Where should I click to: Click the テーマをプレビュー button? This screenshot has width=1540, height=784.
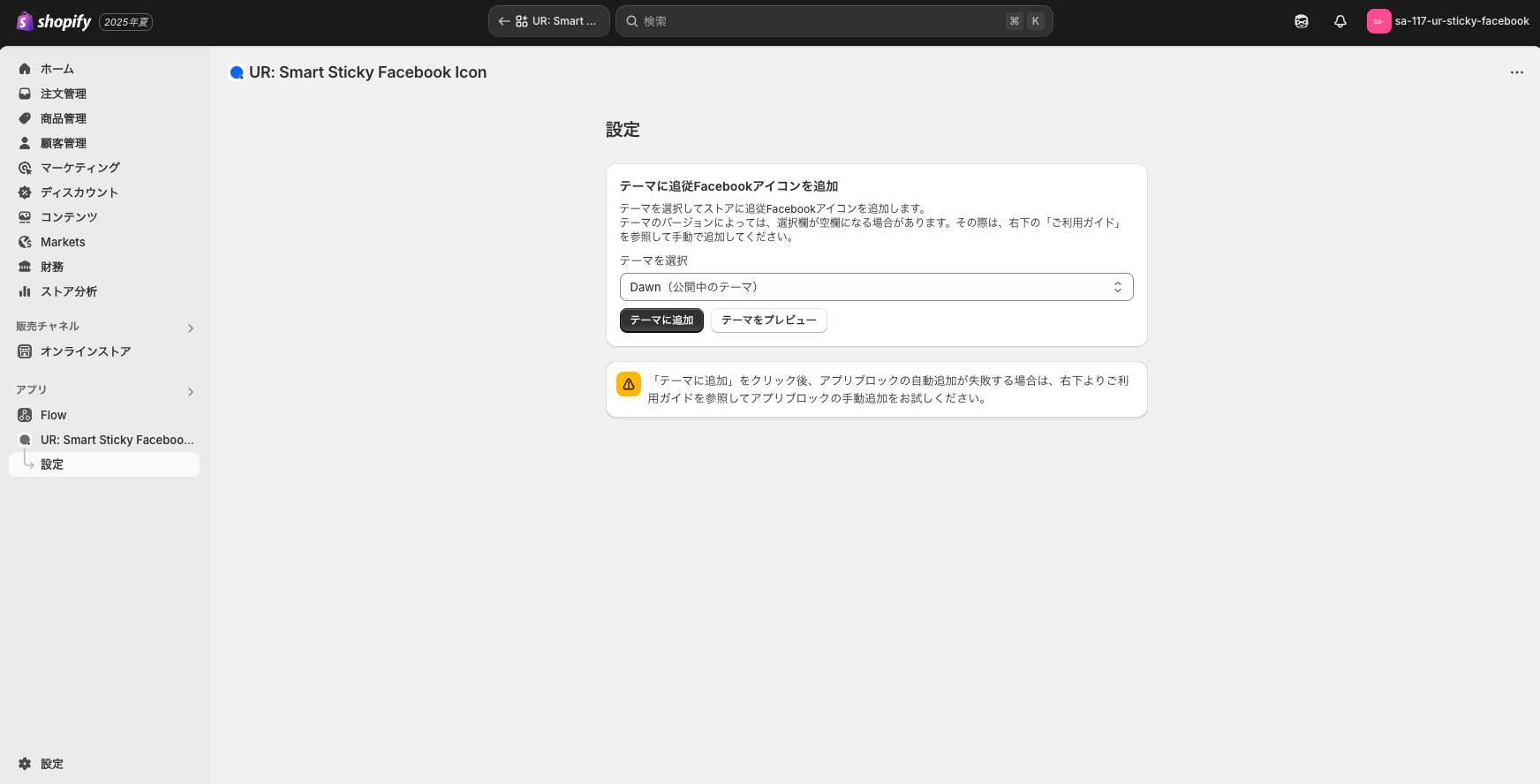coord(768,320)
